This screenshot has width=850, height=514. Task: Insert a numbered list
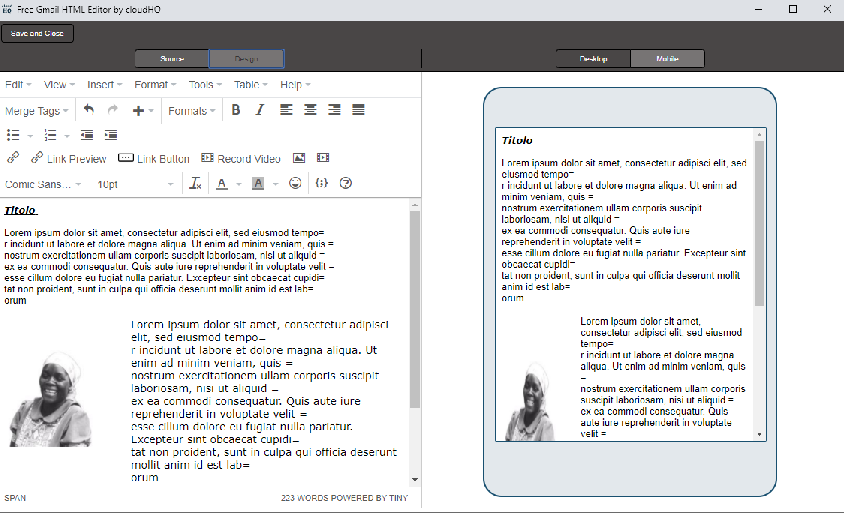tap(50, 135)
